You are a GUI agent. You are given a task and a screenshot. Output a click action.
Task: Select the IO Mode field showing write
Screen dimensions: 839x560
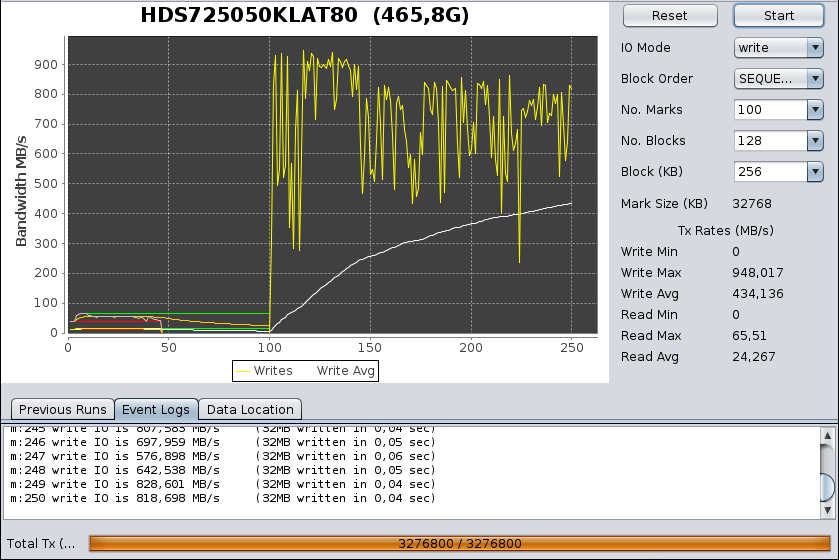[771, 48]
